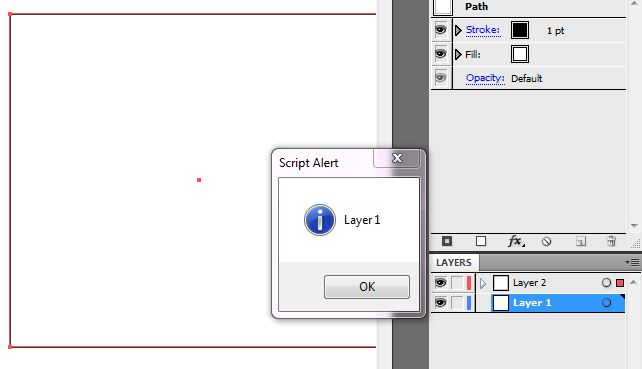This screenshot has width=642, height=369.
Task: Select the LAYERS panel tab
Action: 454,263
